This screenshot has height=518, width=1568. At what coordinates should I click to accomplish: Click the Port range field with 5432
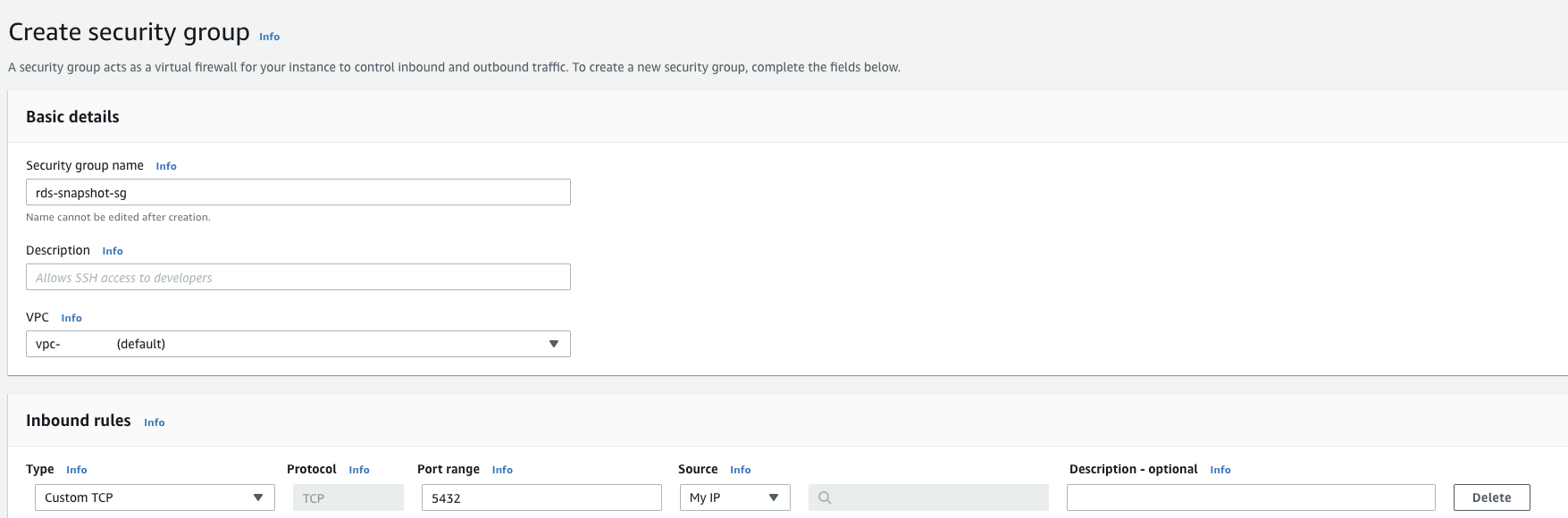coord(541,497)
